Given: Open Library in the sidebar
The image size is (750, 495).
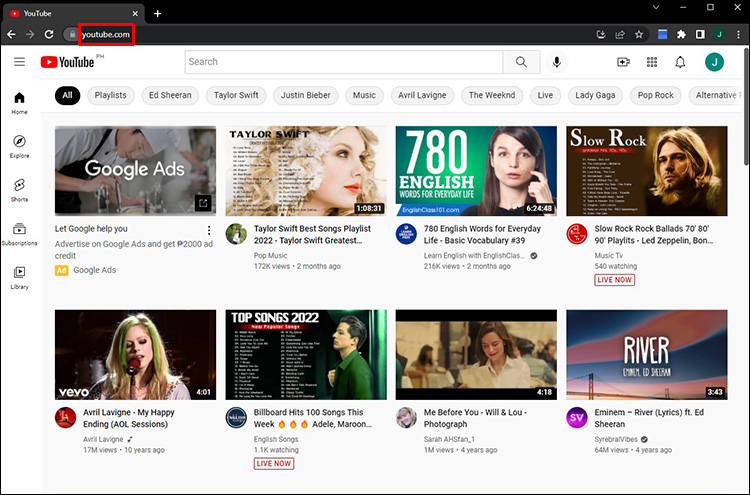Looking at the screenshot, I should point(19,277).
